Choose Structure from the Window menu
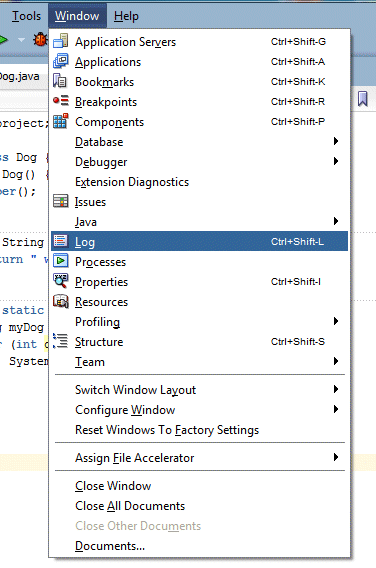This screenshot has height=568, width=376. (199, 342)
